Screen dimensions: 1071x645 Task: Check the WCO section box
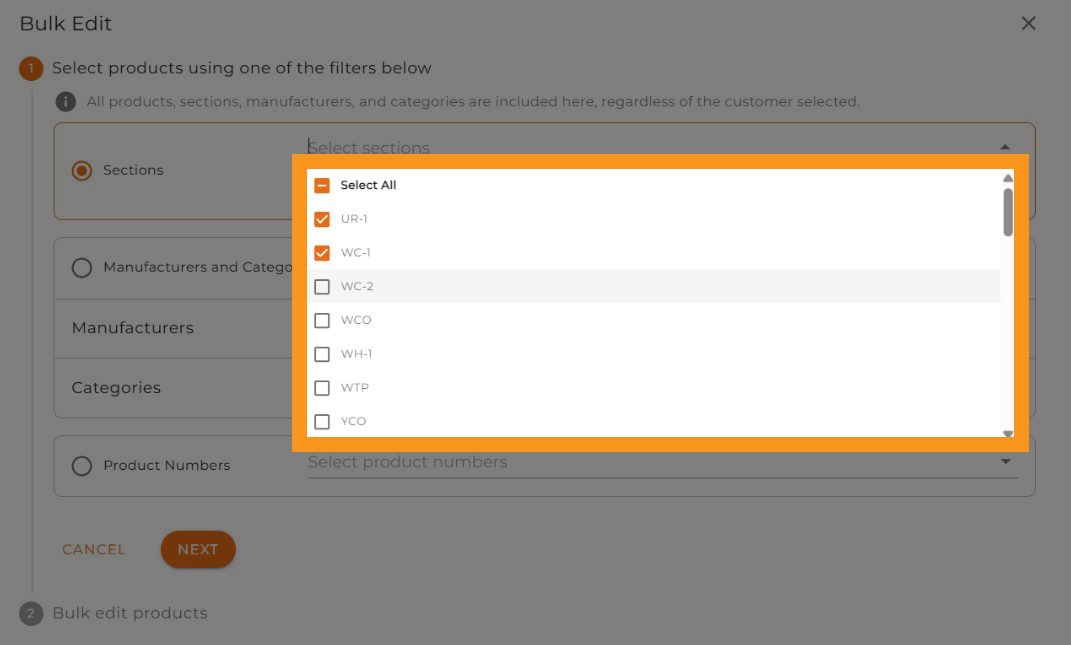point(322,321)
